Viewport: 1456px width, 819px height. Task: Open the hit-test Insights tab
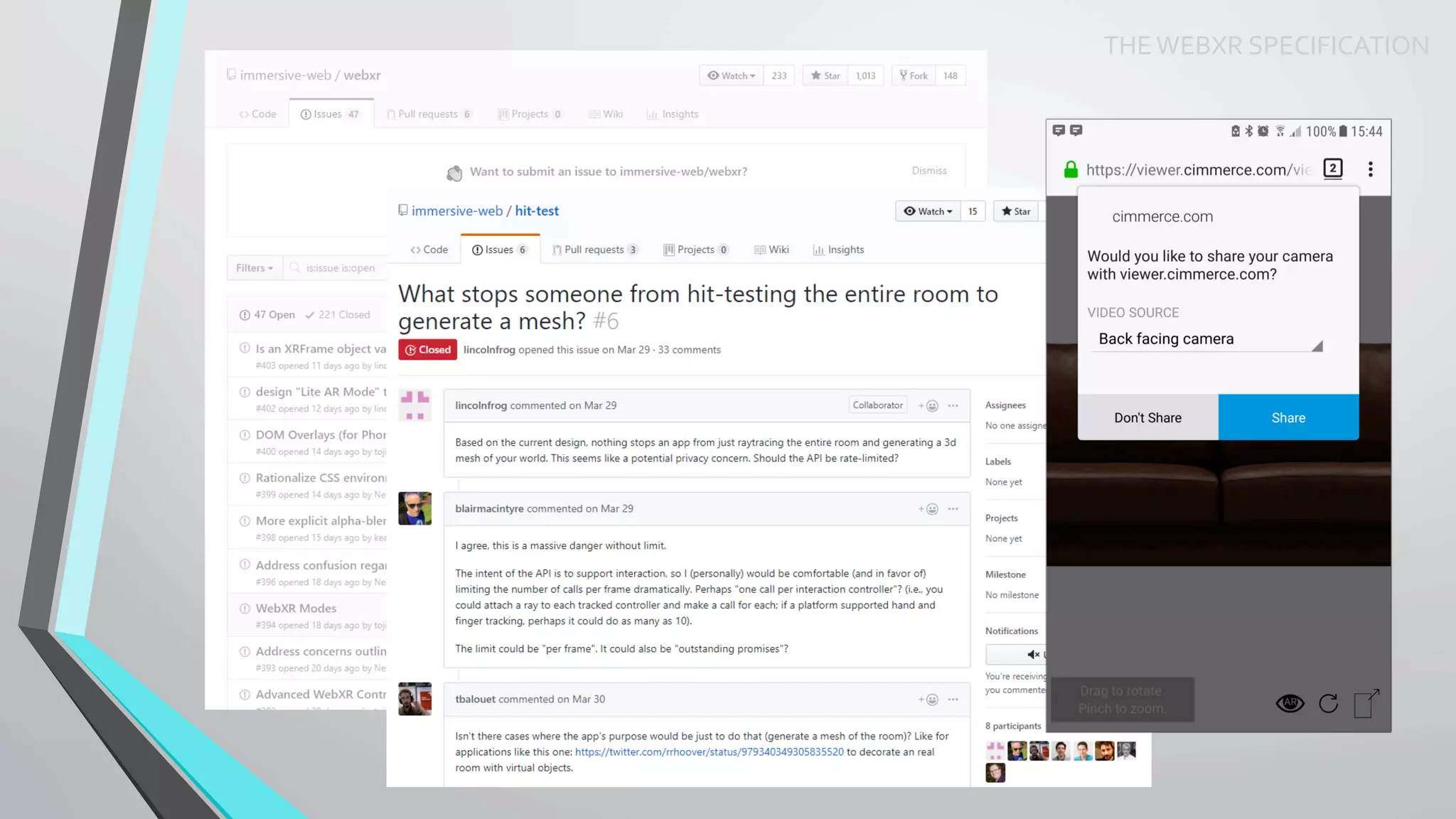[x=839, y=250]
